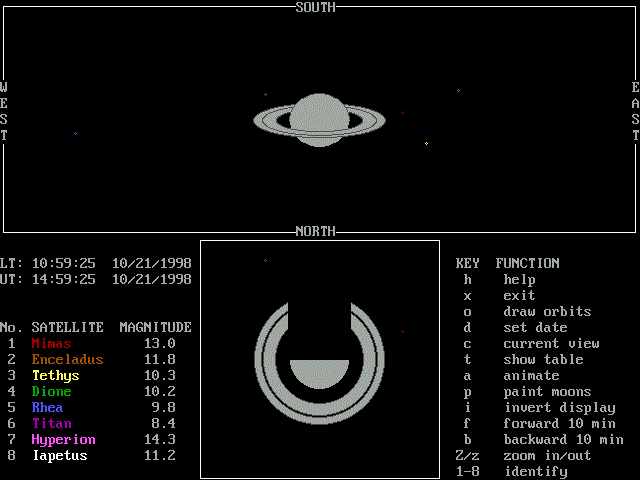The height and width of the screenshot is (480, 640).
Task: Click the 'animate' function entry
Action: coord(531,376)
